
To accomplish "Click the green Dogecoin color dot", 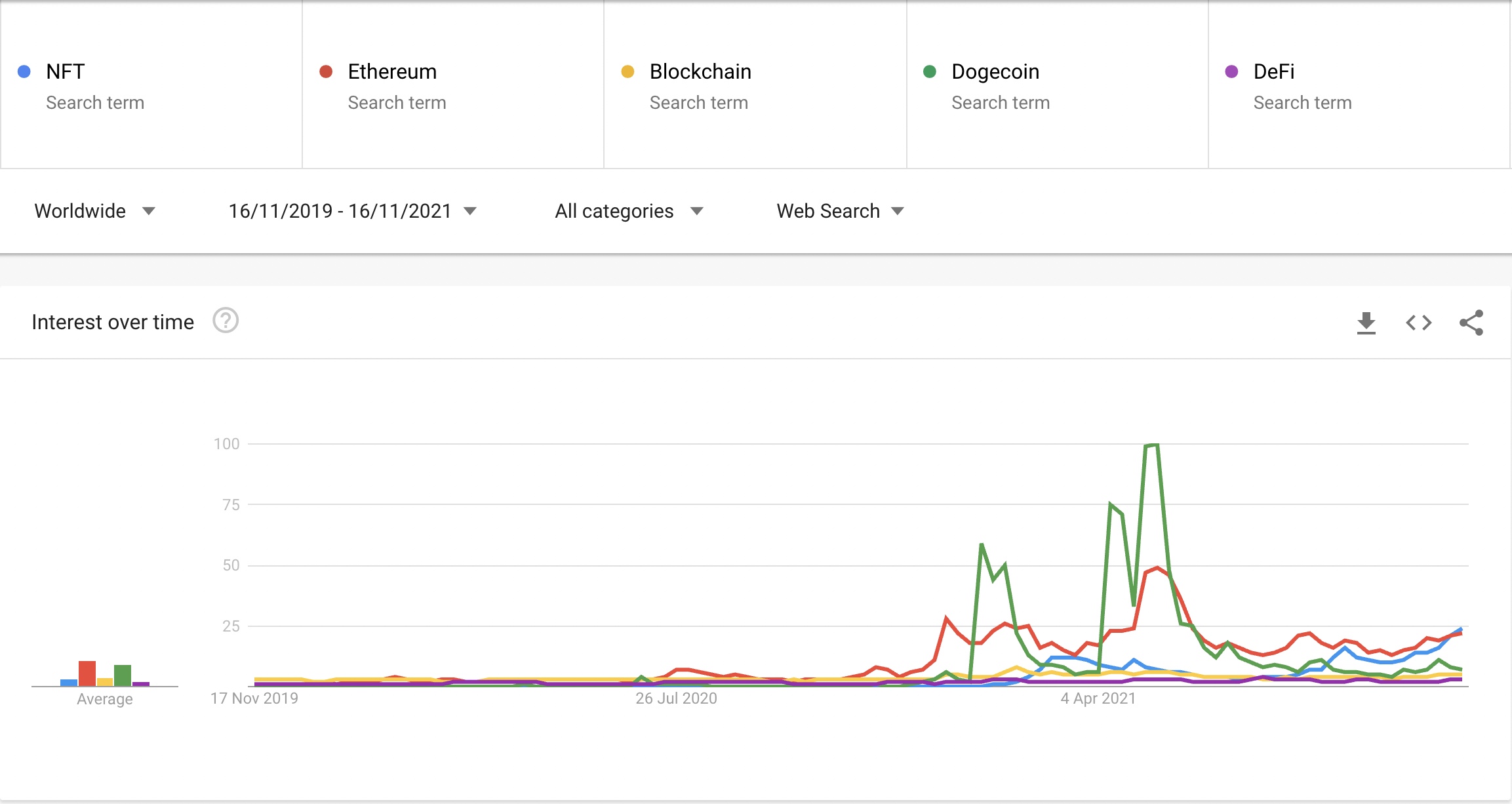I will (929, 71).
